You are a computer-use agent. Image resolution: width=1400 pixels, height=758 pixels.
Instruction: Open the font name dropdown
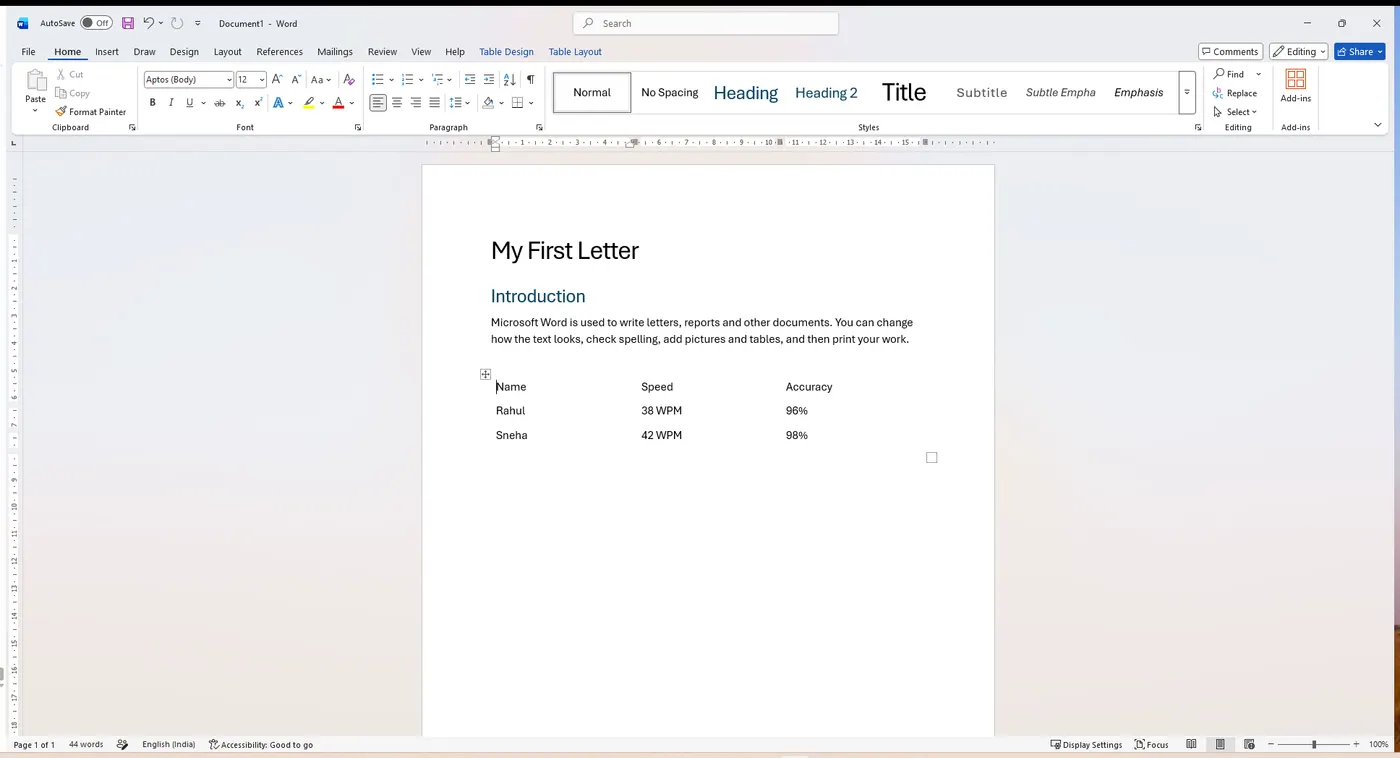tap(229, 79)
